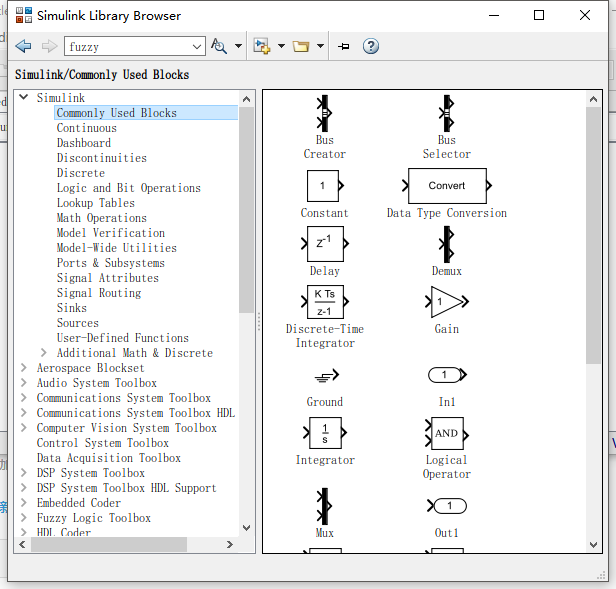Open the Discontinuities library

click(101, 158)
